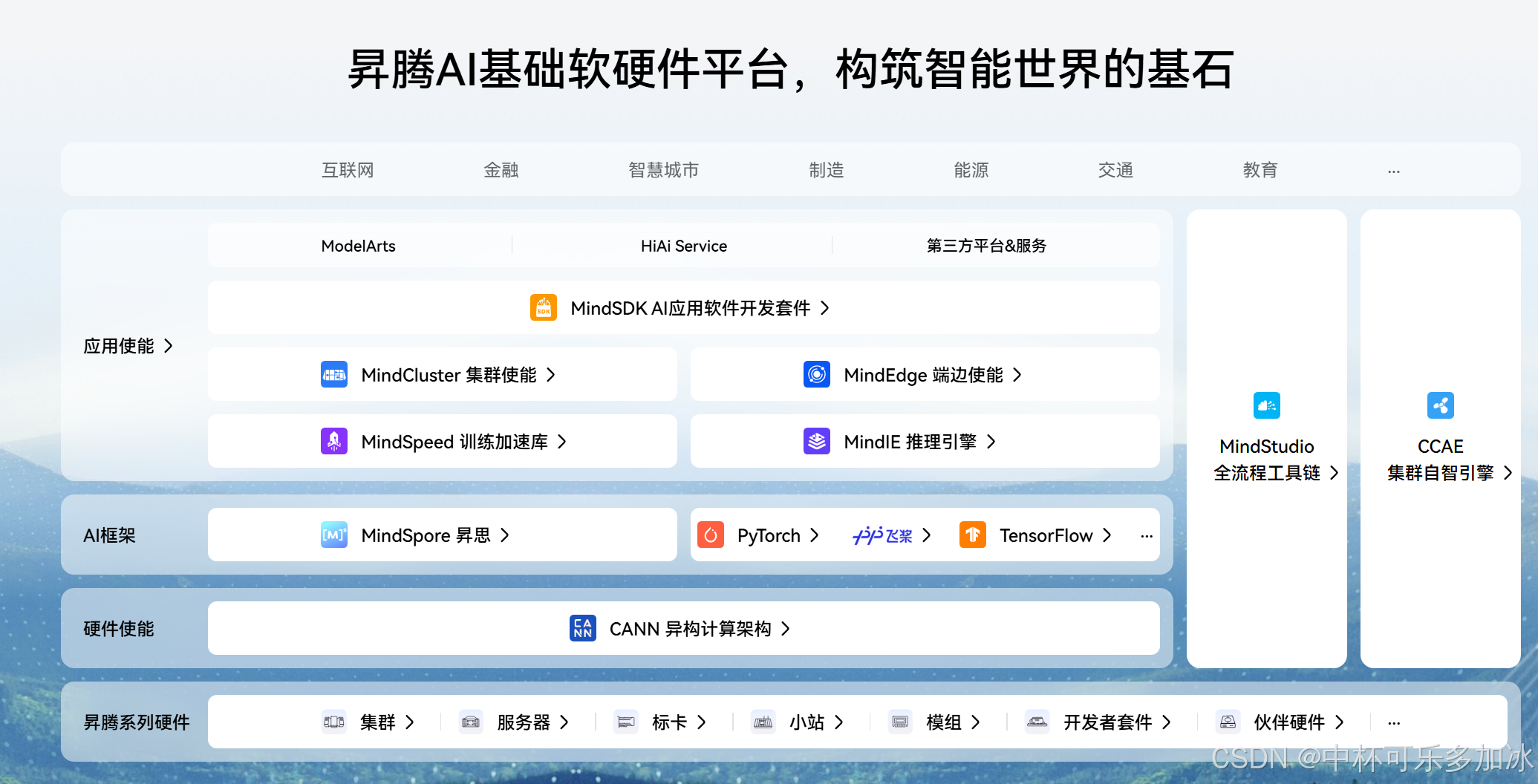Select the CCAE 集群自智引擎 icon
Image resolution: width=1538 pixels, height=784 pixels.
[x=1441, y=405]
